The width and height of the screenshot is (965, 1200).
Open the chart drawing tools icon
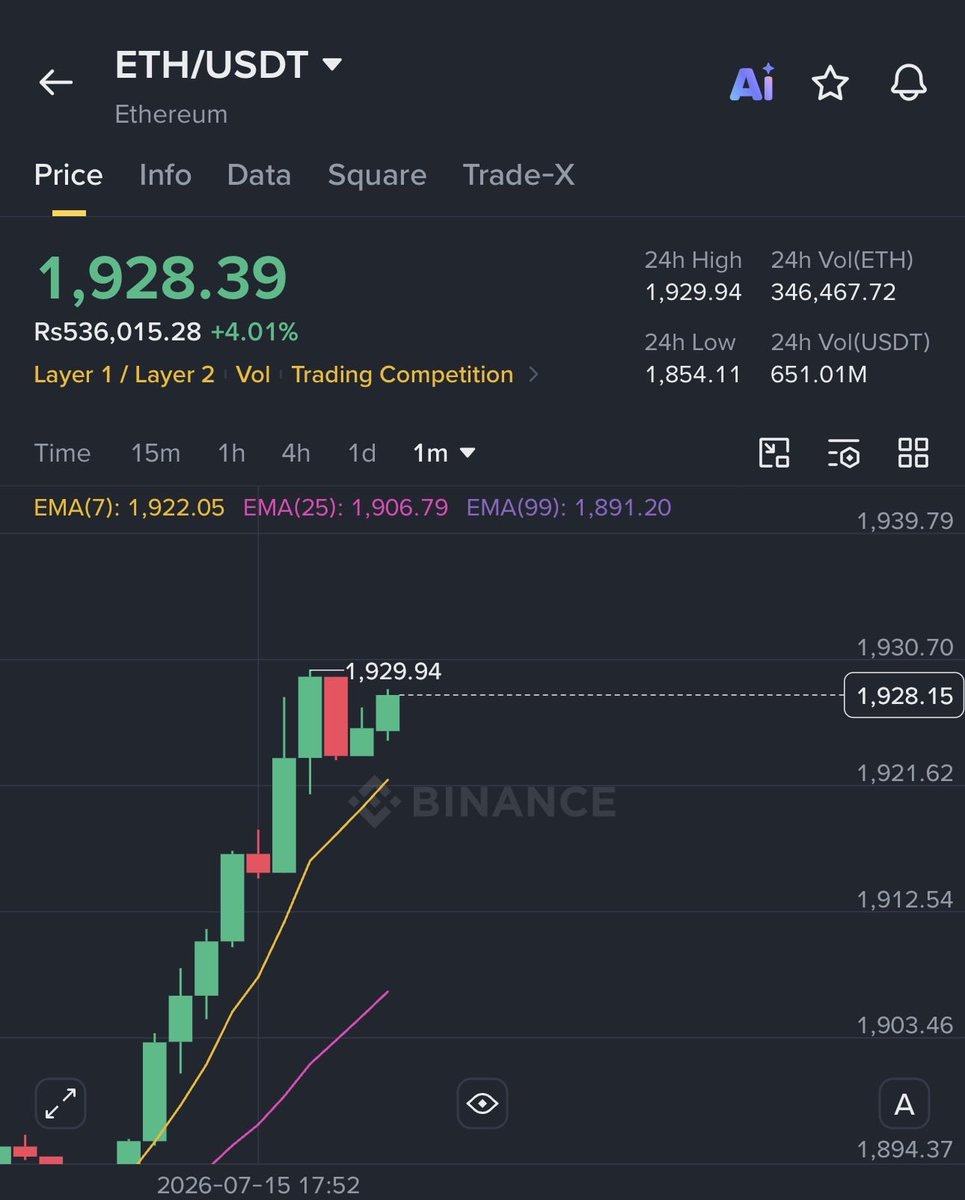point(774,453)
